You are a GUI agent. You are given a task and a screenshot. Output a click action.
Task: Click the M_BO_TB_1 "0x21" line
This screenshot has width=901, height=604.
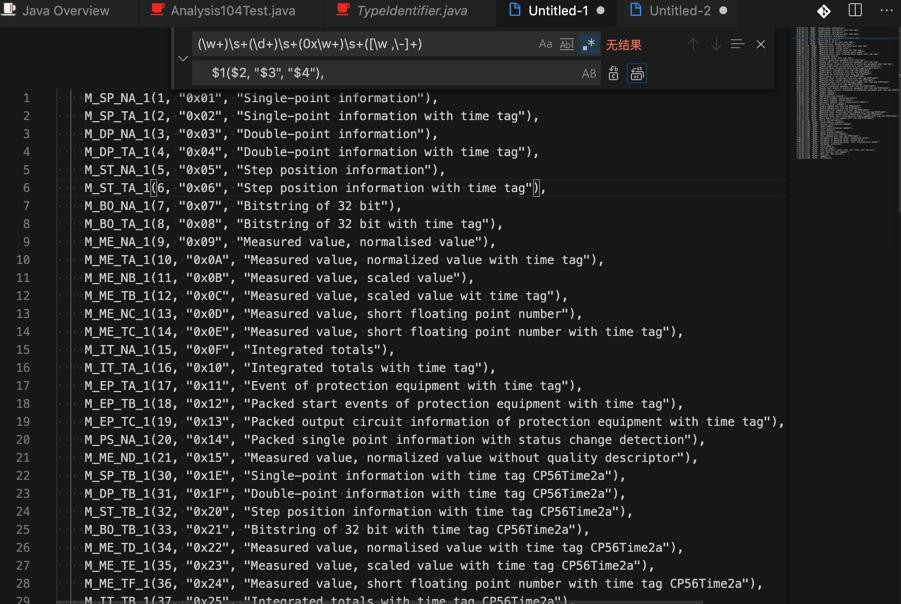pos(337,530)
